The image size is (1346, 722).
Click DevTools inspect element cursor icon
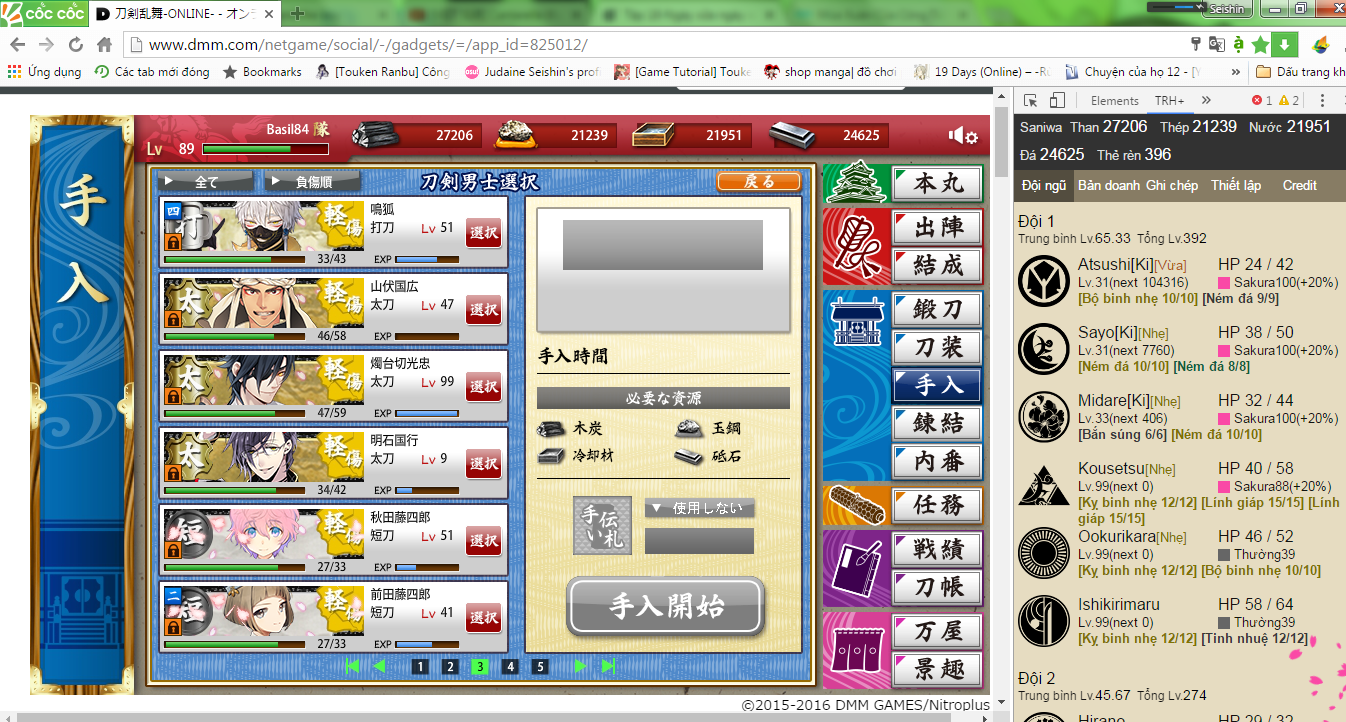coord(1031,100)
